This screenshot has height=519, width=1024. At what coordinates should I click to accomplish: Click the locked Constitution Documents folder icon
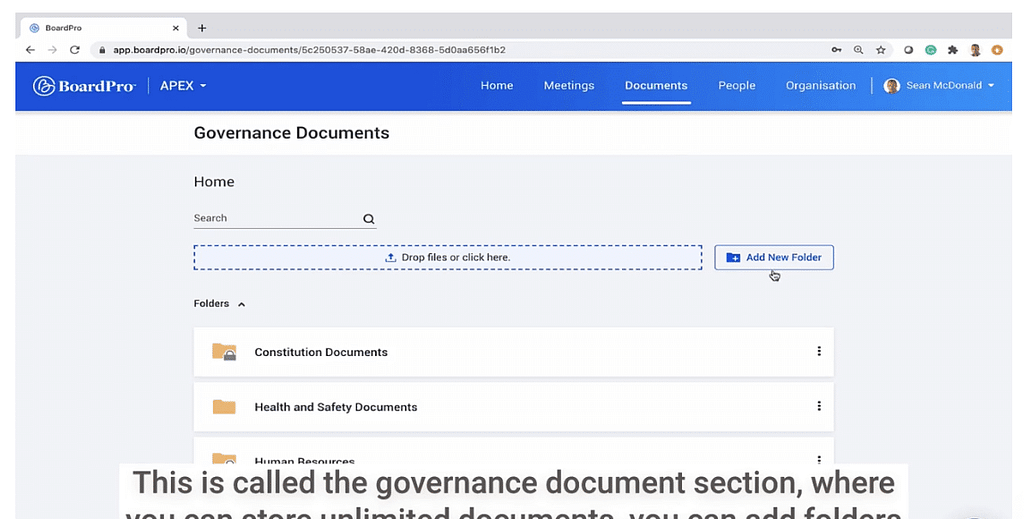(224, 352)
